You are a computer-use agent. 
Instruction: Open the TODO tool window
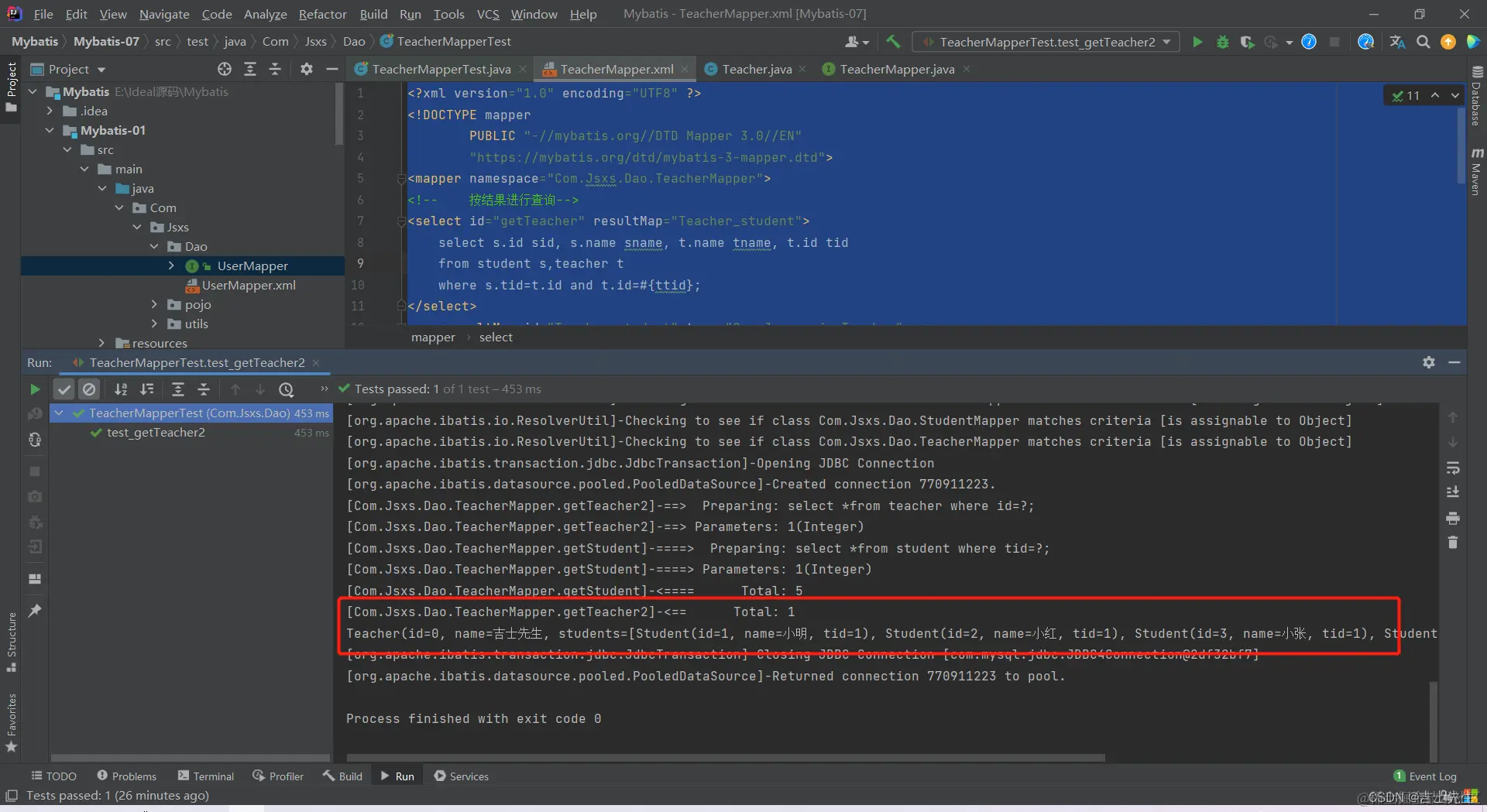pos(53,776)
